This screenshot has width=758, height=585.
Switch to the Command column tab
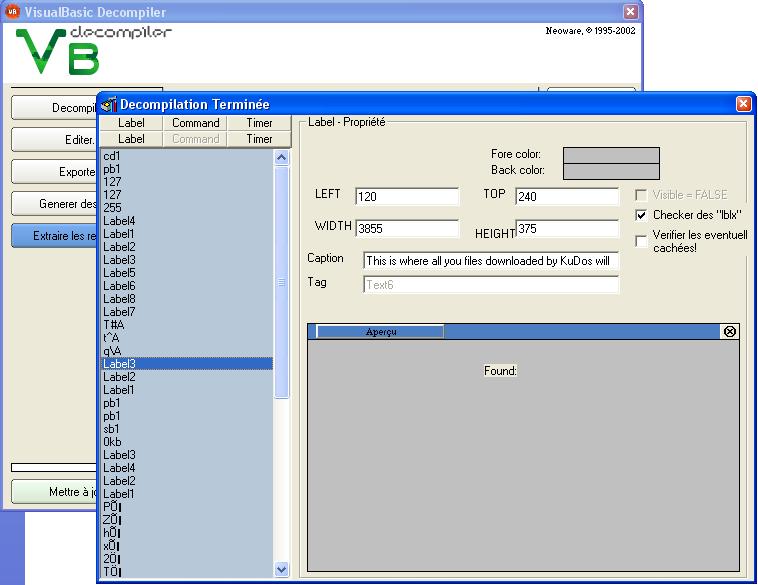195,123
